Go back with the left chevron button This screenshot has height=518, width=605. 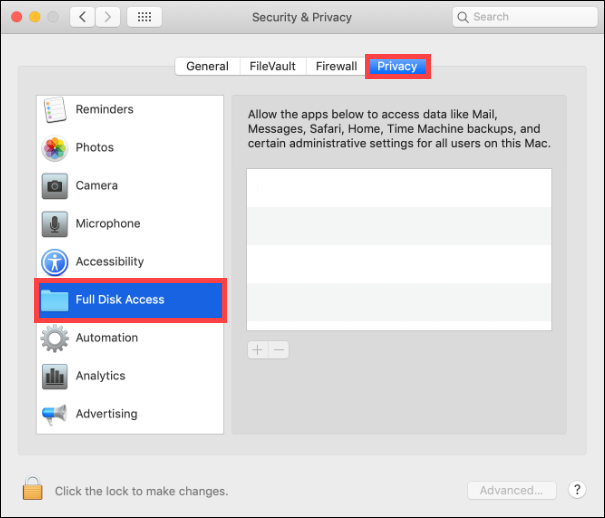82,17
